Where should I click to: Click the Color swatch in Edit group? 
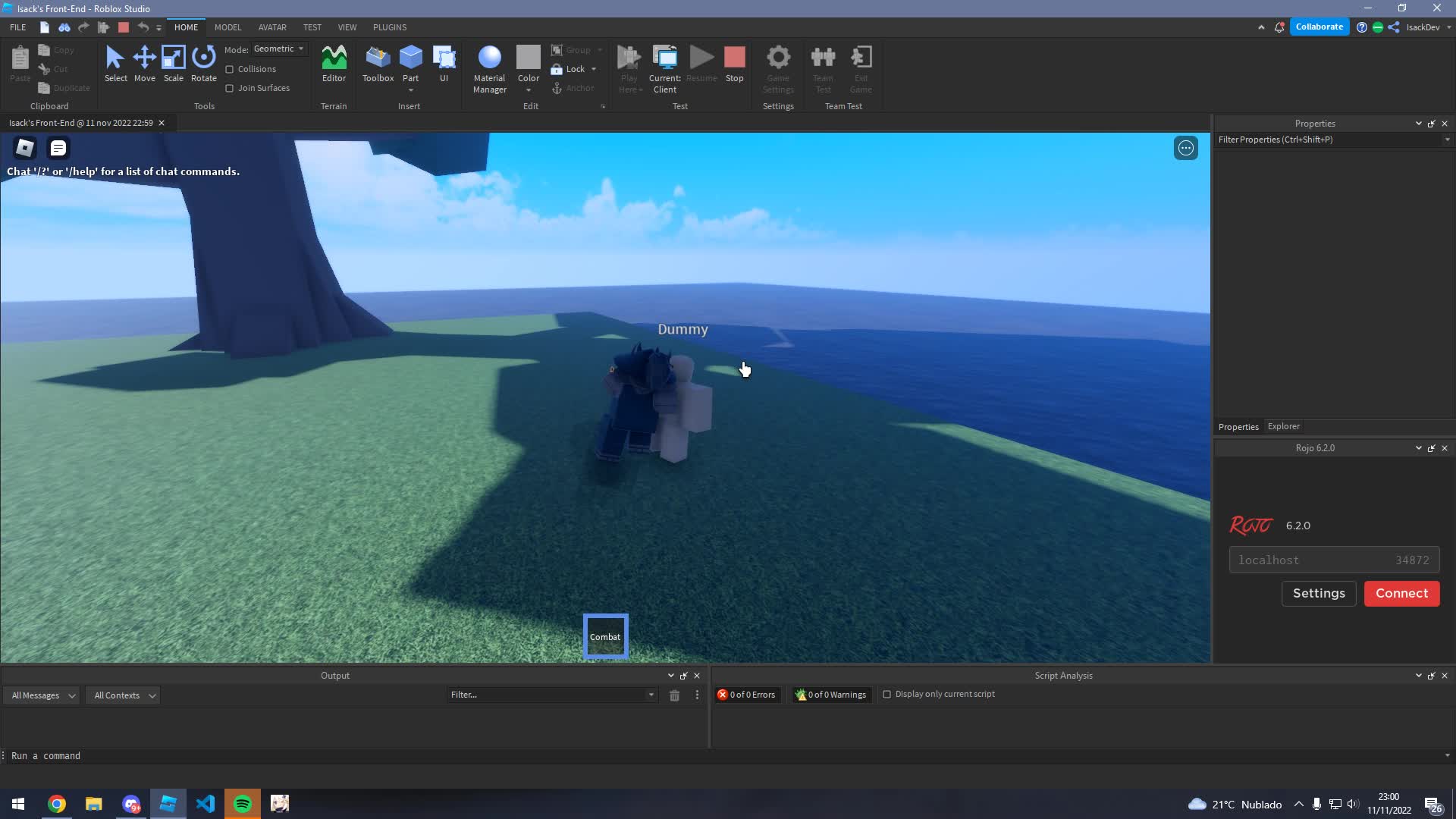click(x=529, y=57)
